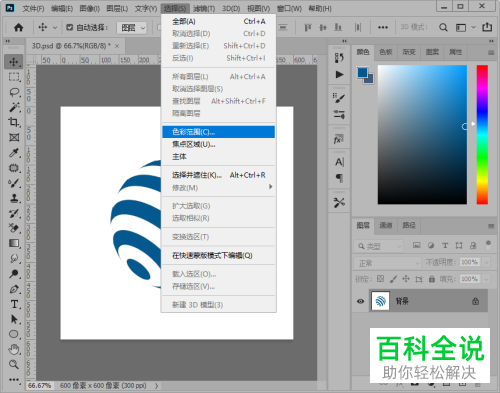This screenshot has width=500, height=393.
Task: Toggle type layer filter T icon
Action: 445,246
